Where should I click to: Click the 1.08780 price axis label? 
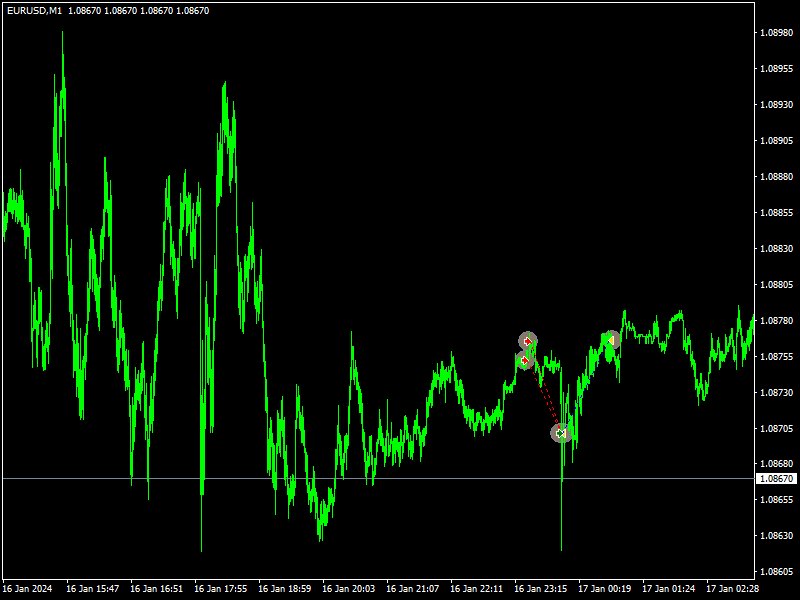[x=777, y=321]
